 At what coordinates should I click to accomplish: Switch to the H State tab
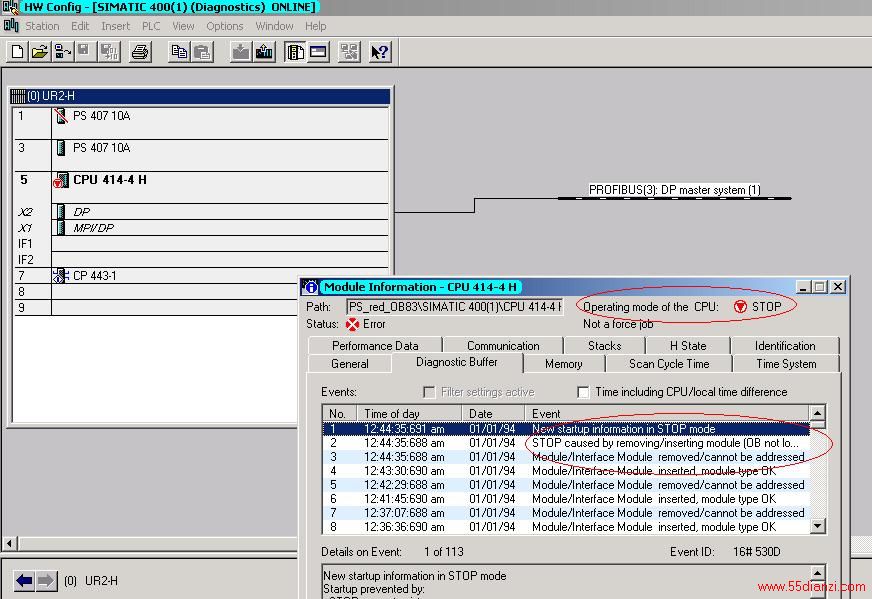pyautogui.click(x=688, y=345)
